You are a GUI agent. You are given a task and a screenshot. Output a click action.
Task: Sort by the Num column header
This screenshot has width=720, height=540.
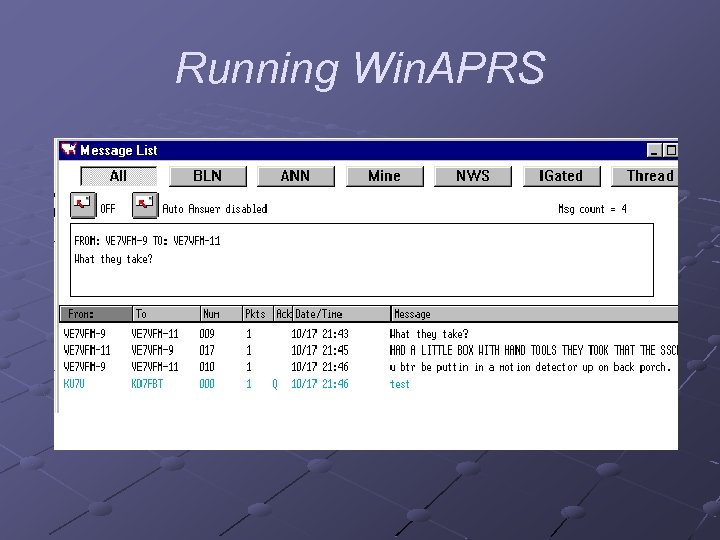point(221,314)
